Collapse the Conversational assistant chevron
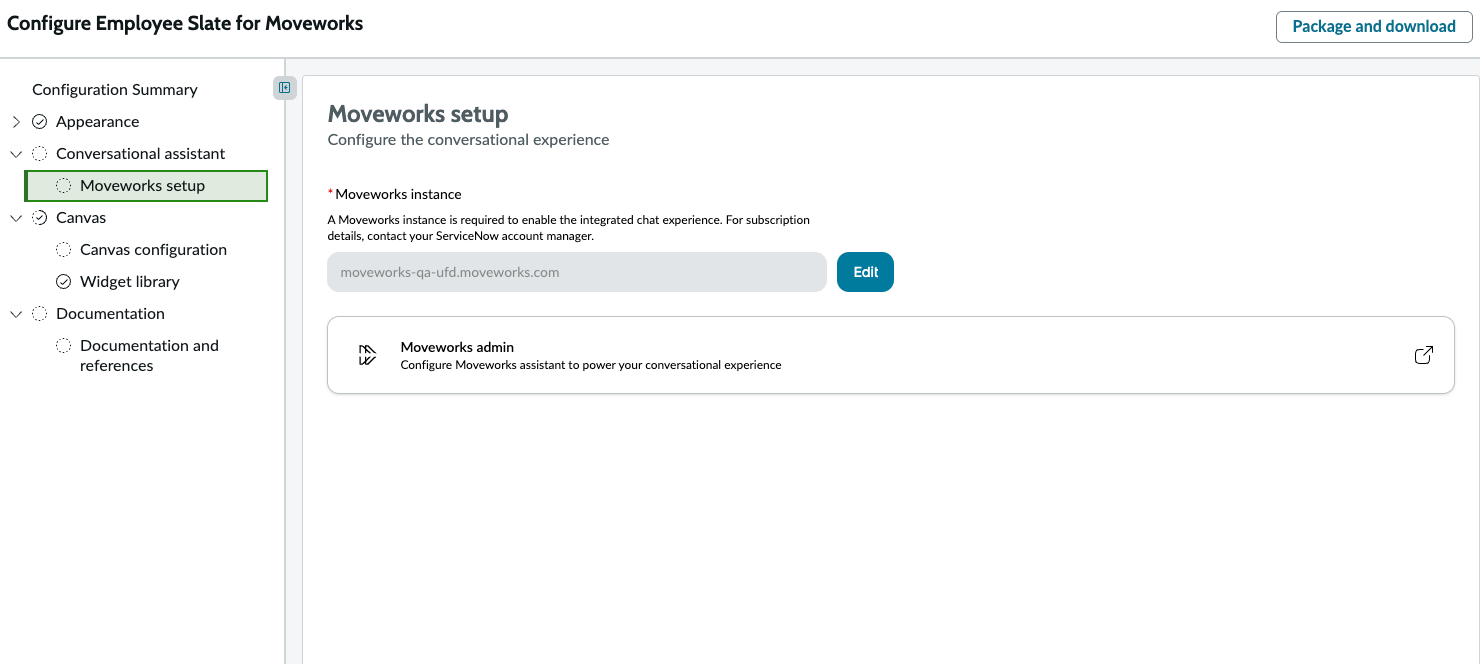 (x=16, y=153)
